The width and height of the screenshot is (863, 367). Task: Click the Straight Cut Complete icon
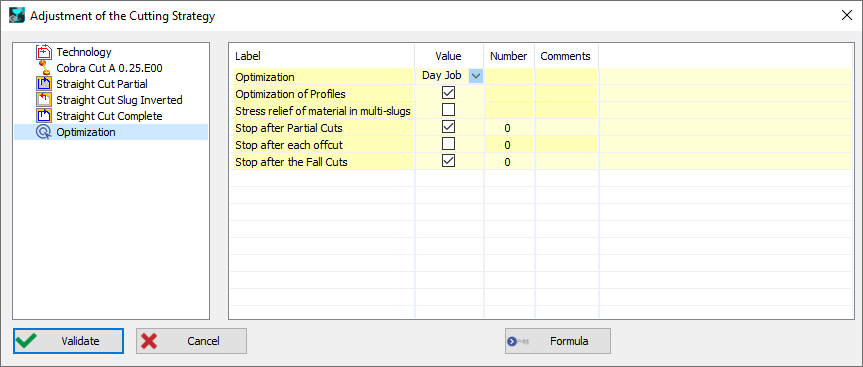pos(43,116)
